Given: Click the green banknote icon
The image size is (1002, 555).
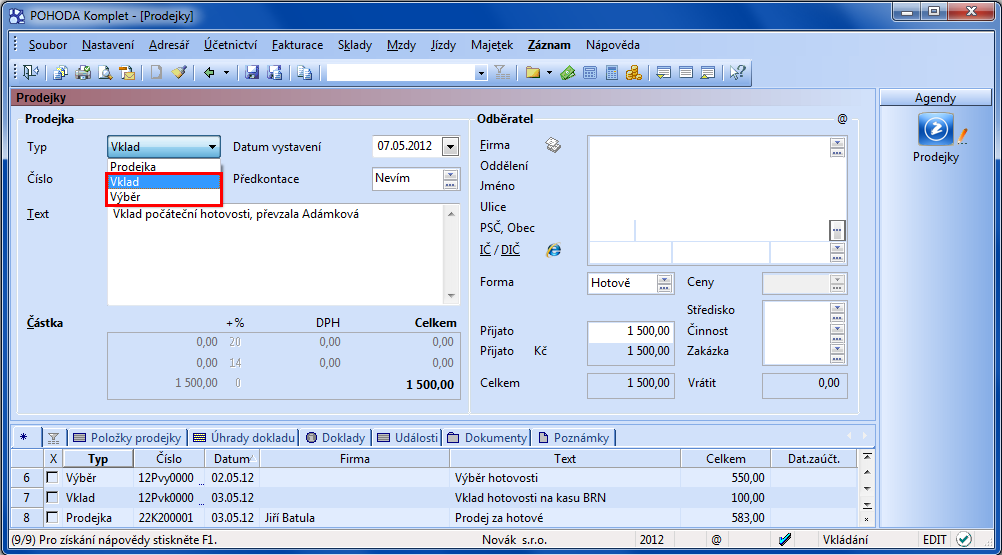Looking at the screenshot, I should [567, 73].
